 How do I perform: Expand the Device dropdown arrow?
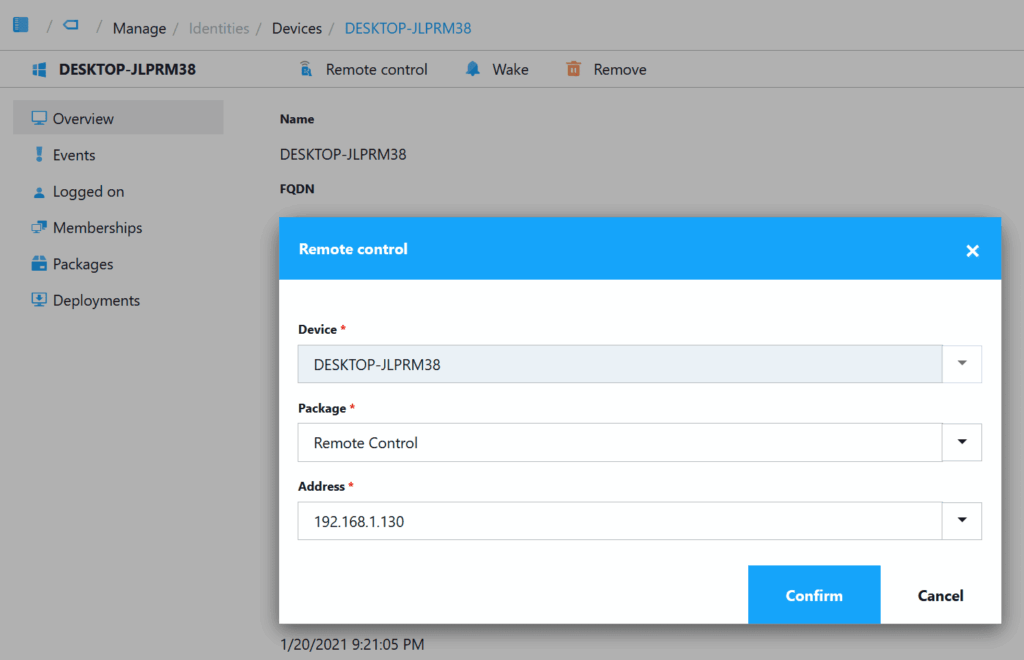point(962,364)
